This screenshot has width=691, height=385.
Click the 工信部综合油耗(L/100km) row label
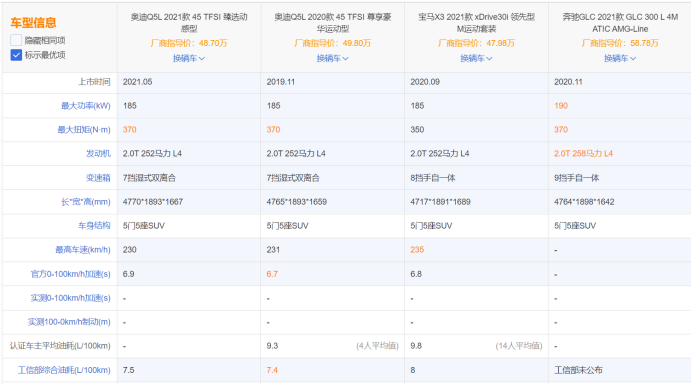(x=64, y=370)
